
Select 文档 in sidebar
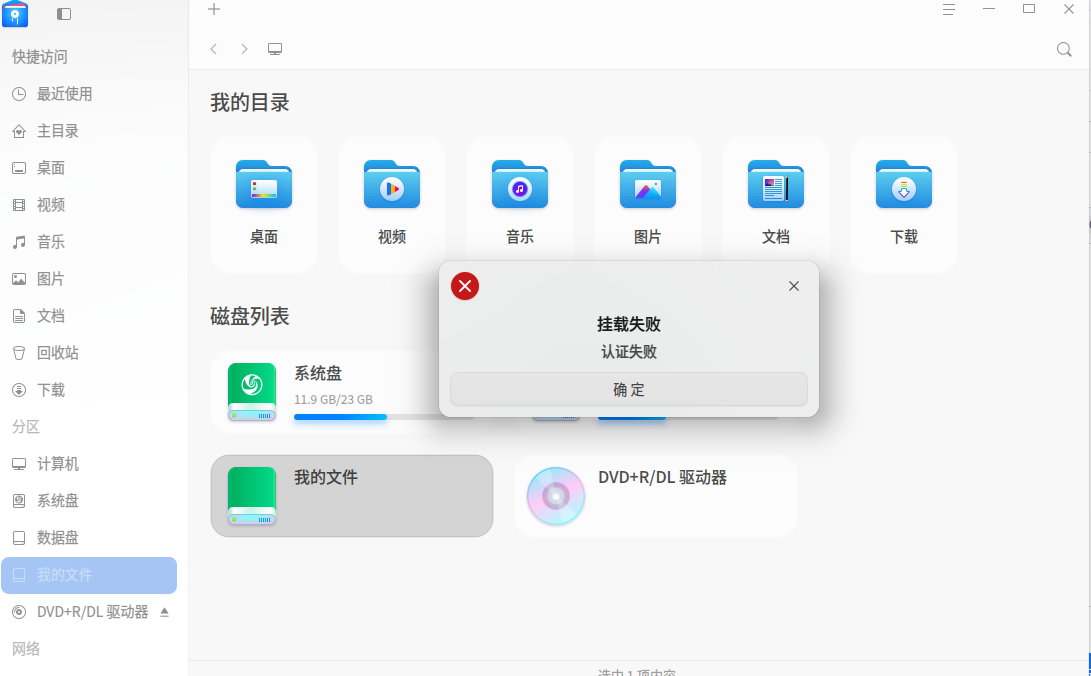pyautogui.click(x=89, y=316)
